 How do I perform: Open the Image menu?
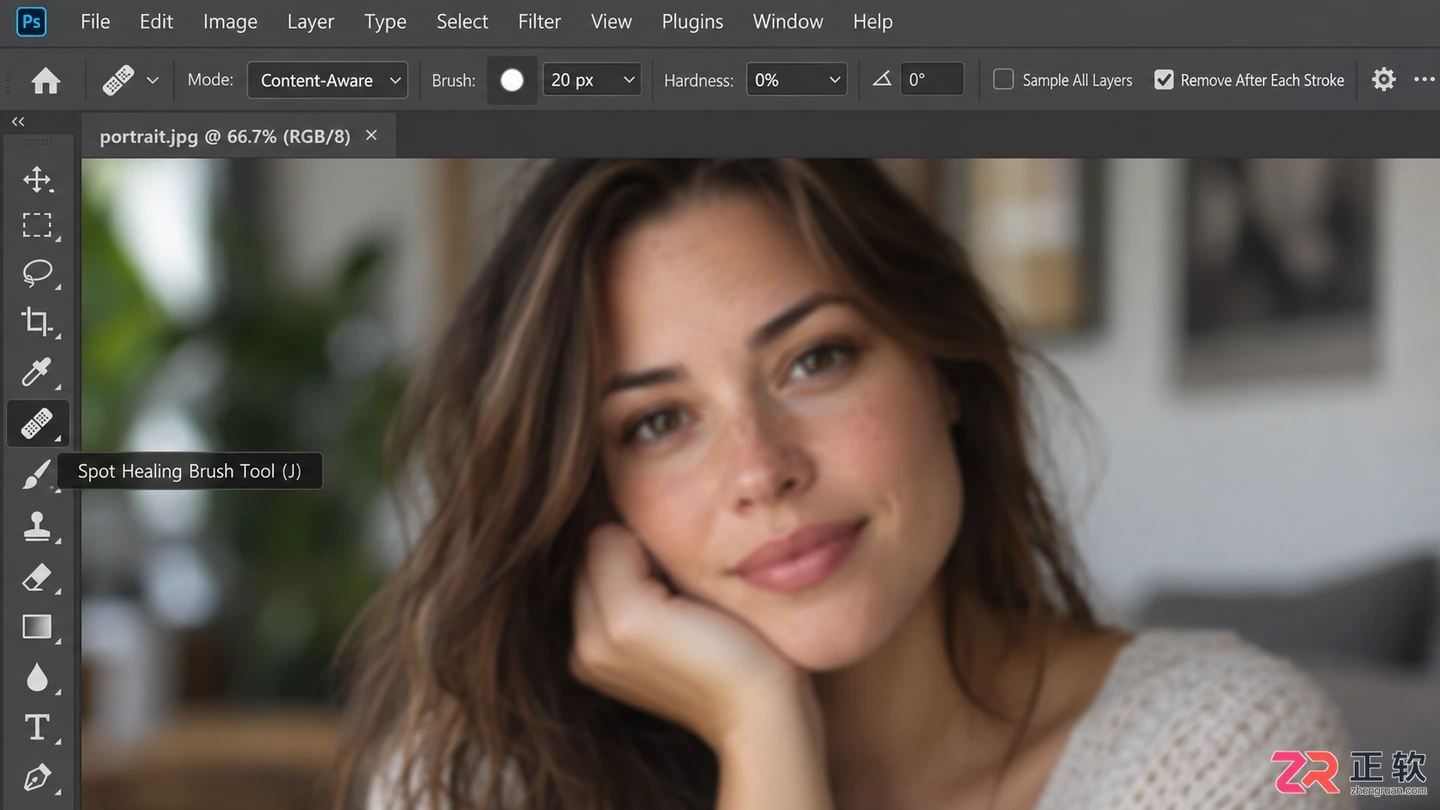click(x=230, y=21)
